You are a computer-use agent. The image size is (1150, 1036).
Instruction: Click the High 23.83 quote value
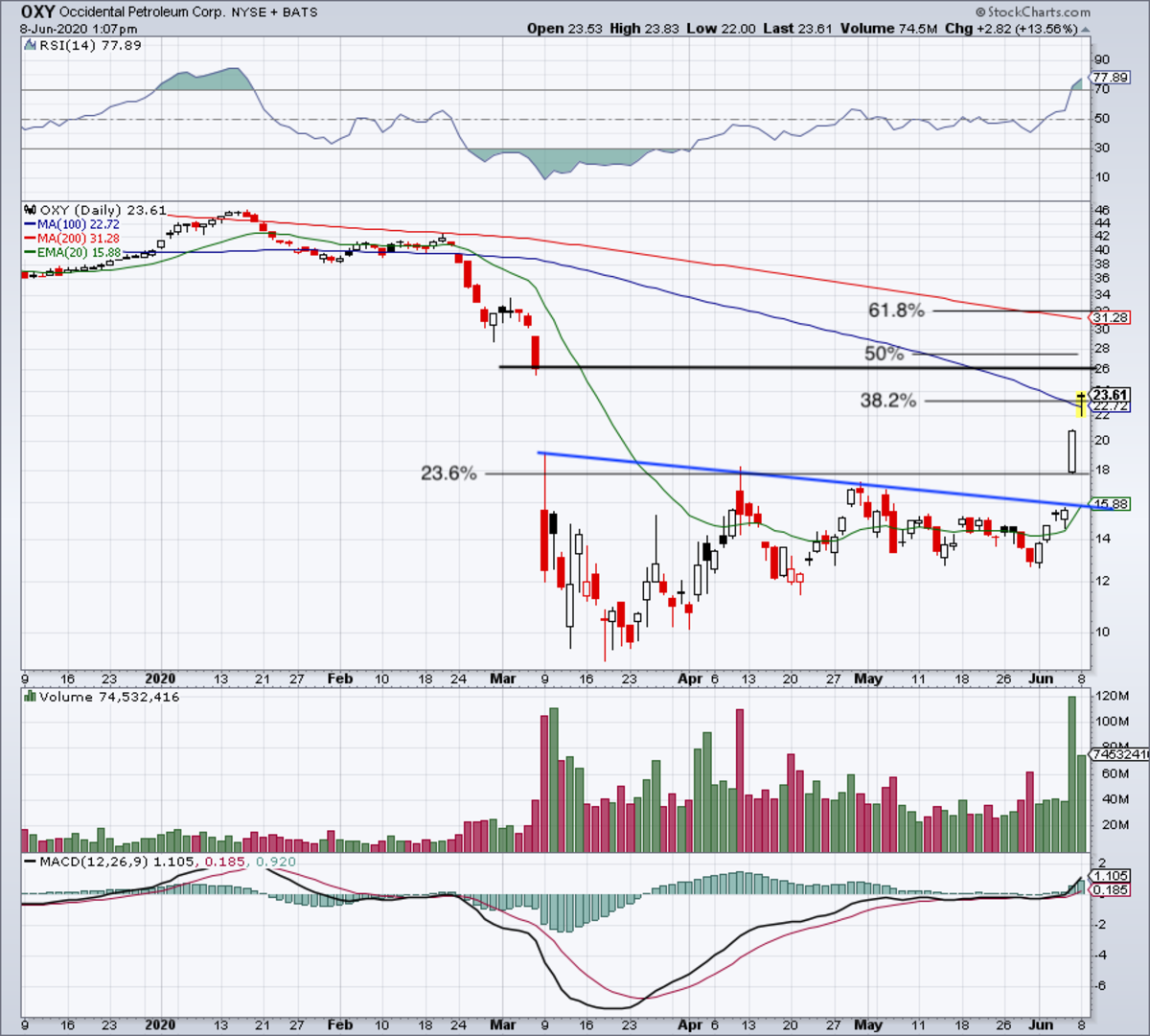point(644,29)
